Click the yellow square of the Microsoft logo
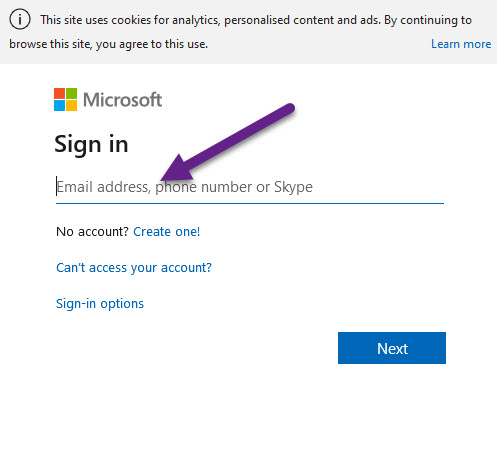 coord(71,105)
